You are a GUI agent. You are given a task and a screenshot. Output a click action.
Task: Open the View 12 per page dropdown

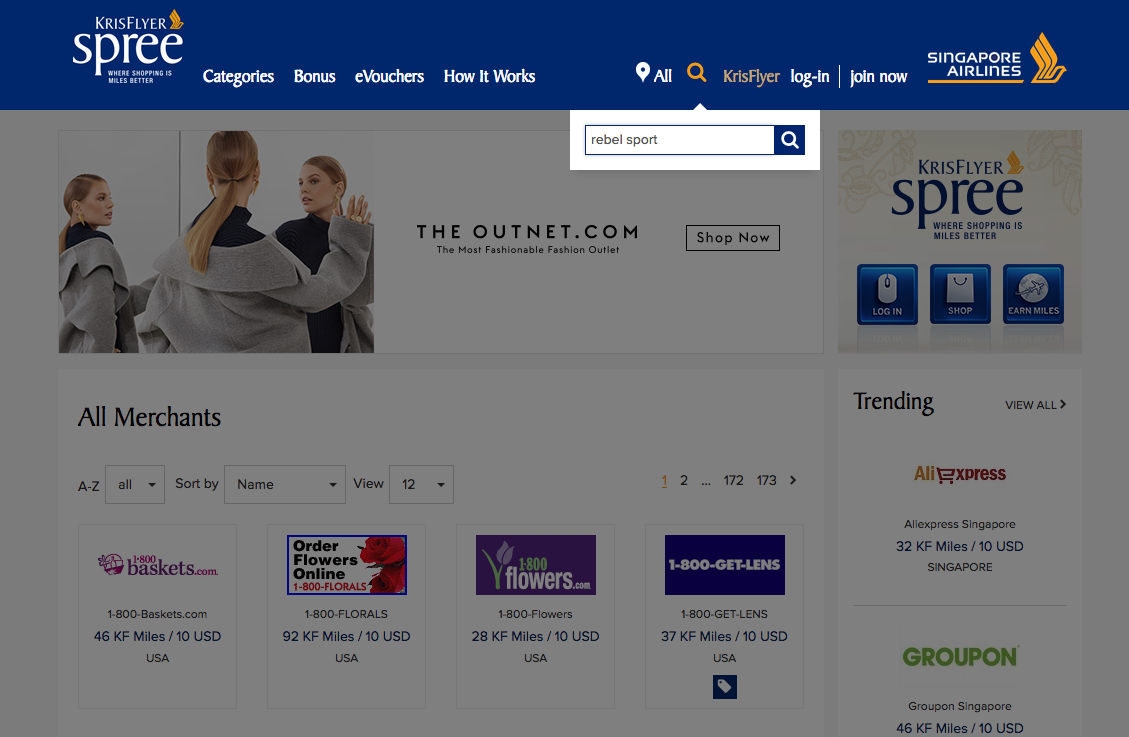(421, 484)
